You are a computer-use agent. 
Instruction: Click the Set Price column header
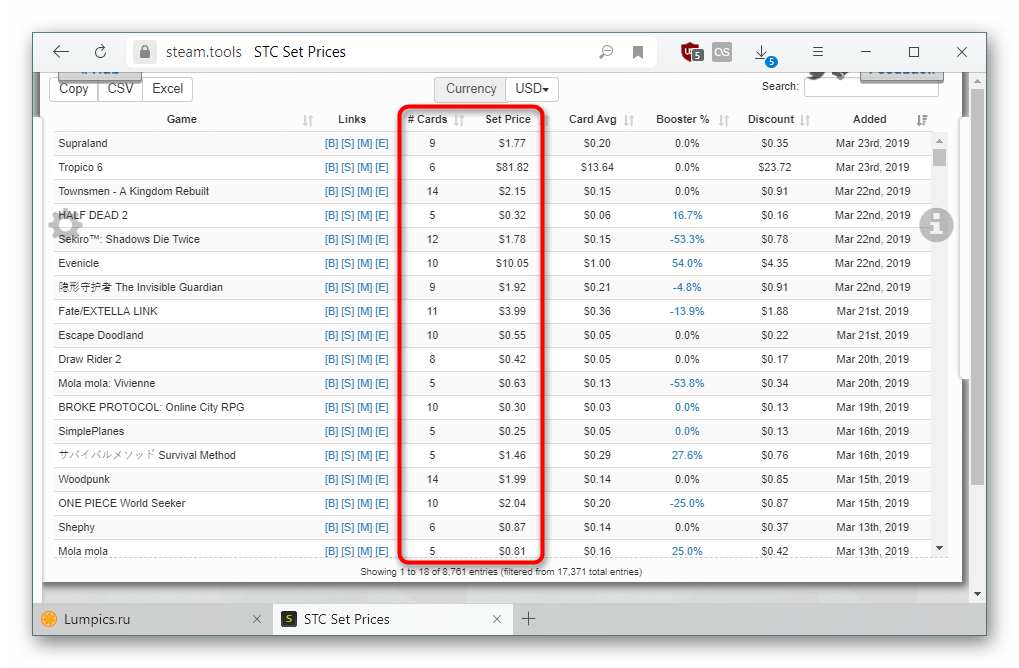click(508, 120)
